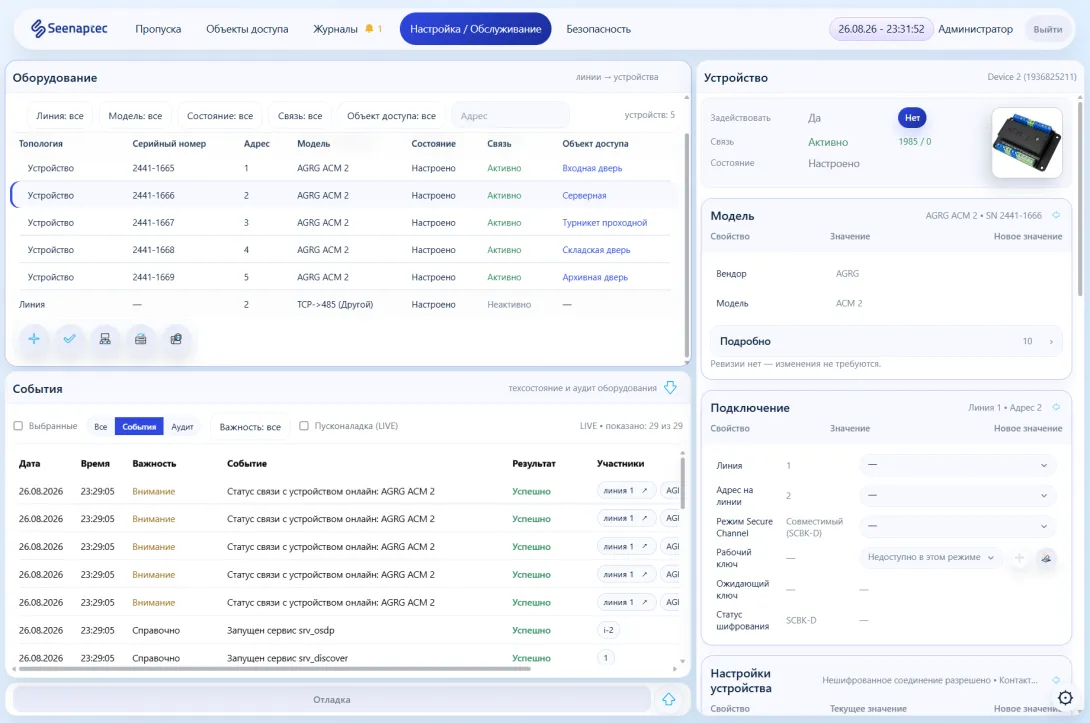This screenshot has height=723, width=1090.
Task: Open the 'Модель: все' filter dropdown
Action: 135,115
